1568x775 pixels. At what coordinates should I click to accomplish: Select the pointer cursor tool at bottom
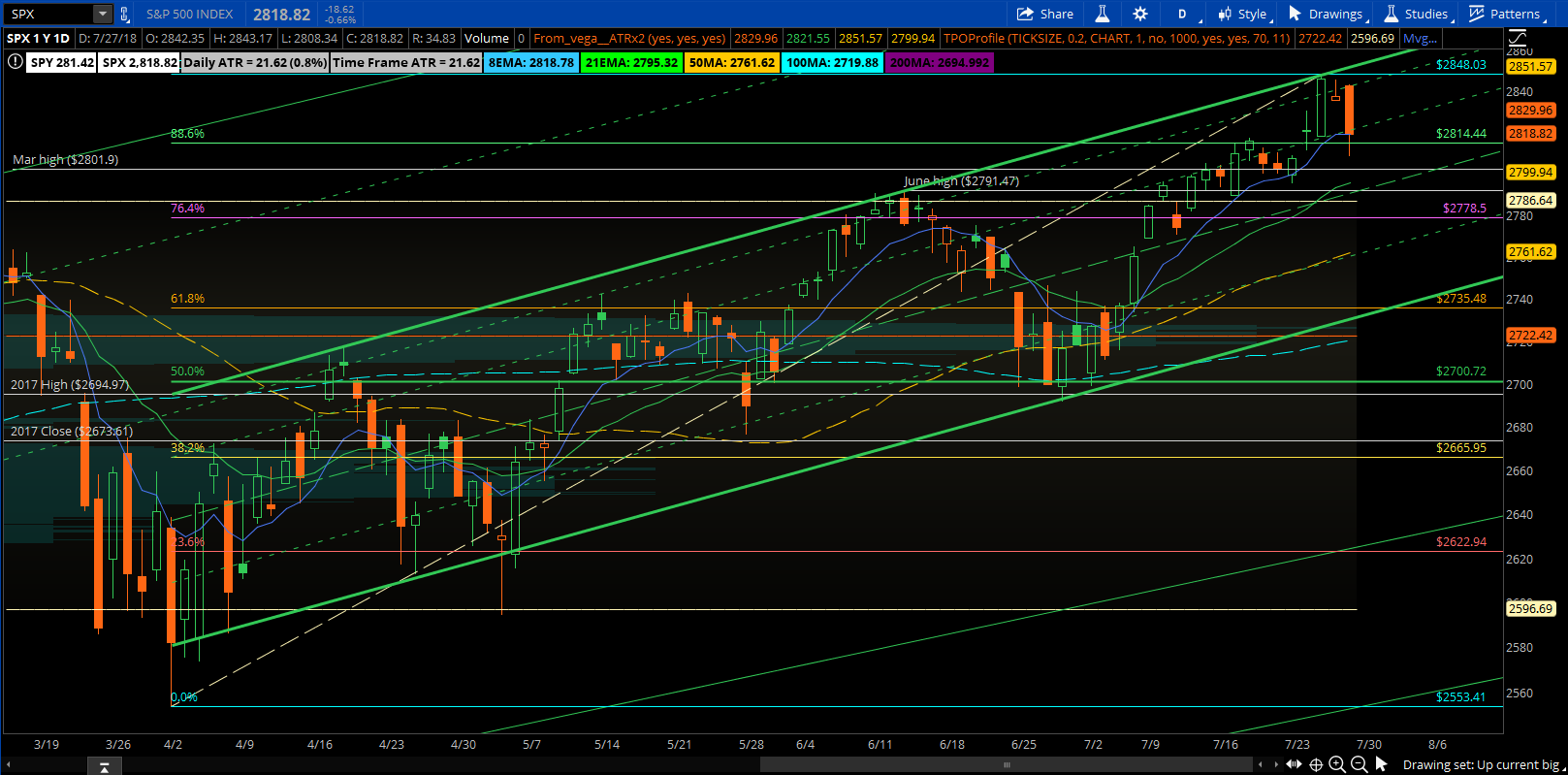[1382, 764]
